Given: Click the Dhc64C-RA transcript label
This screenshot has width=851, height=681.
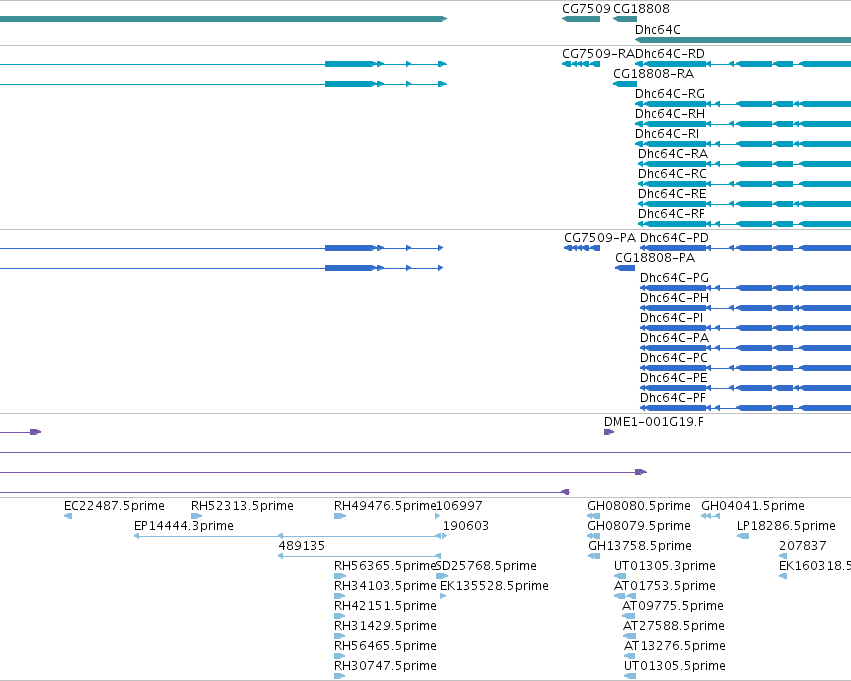Looking at the screenshot, I should [673, 154].
